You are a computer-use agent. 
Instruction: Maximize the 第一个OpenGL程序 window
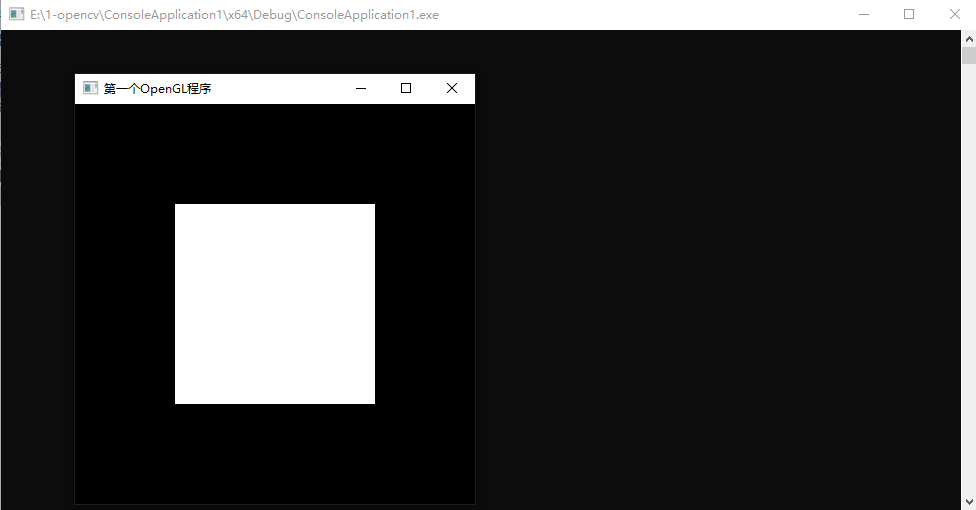click(x=406, y=88)
